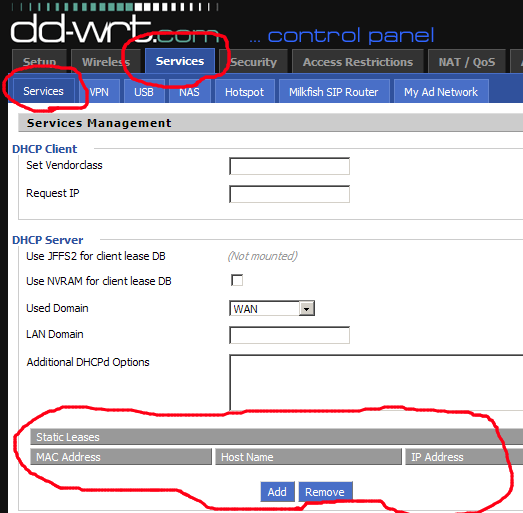Image resolution: width=523 pixels, height=513 pixels.
Task: Add a static lease entry
Action: point(277,492)
